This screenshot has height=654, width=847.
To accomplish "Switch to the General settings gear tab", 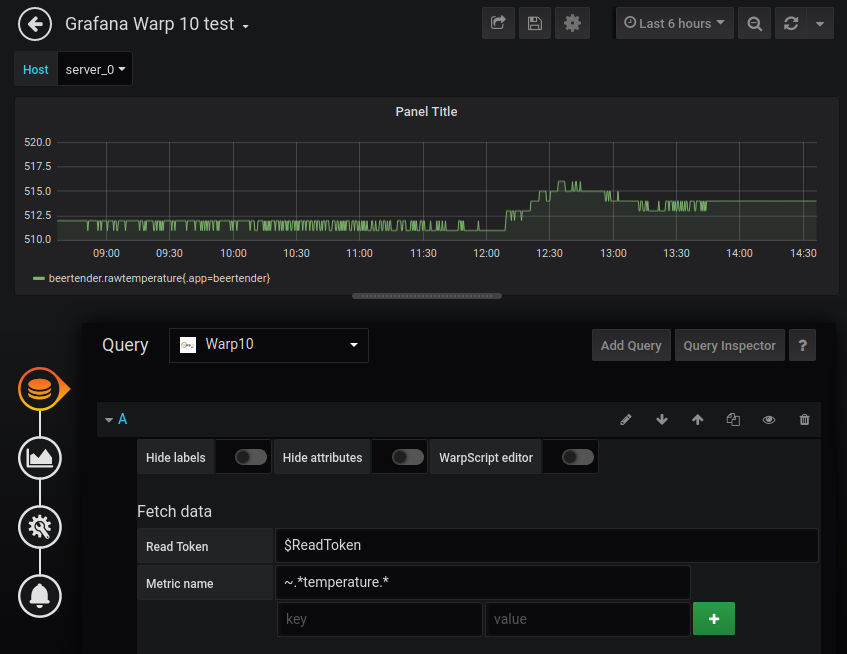I will tap(40, 527).
